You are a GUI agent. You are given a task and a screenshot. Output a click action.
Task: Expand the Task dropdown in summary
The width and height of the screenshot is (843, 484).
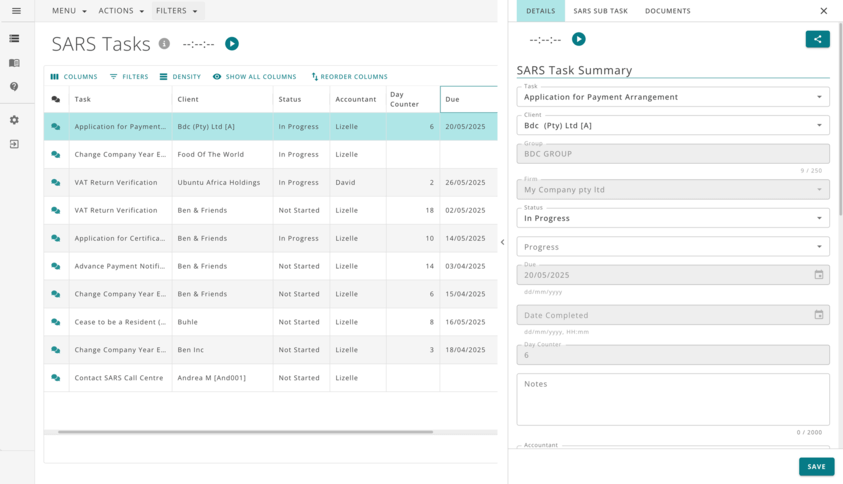[819, 97]
